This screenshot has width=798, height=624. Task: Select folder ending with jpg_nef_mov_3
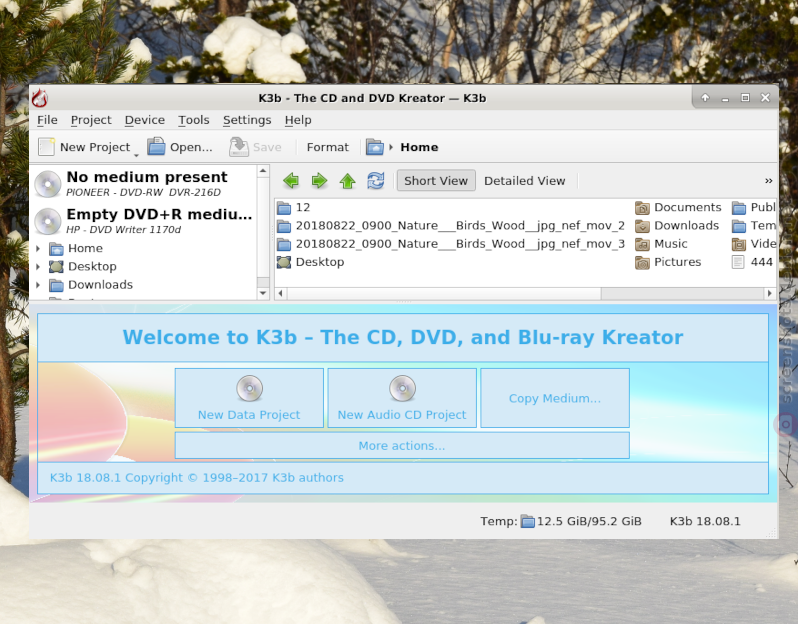[451, 244]
